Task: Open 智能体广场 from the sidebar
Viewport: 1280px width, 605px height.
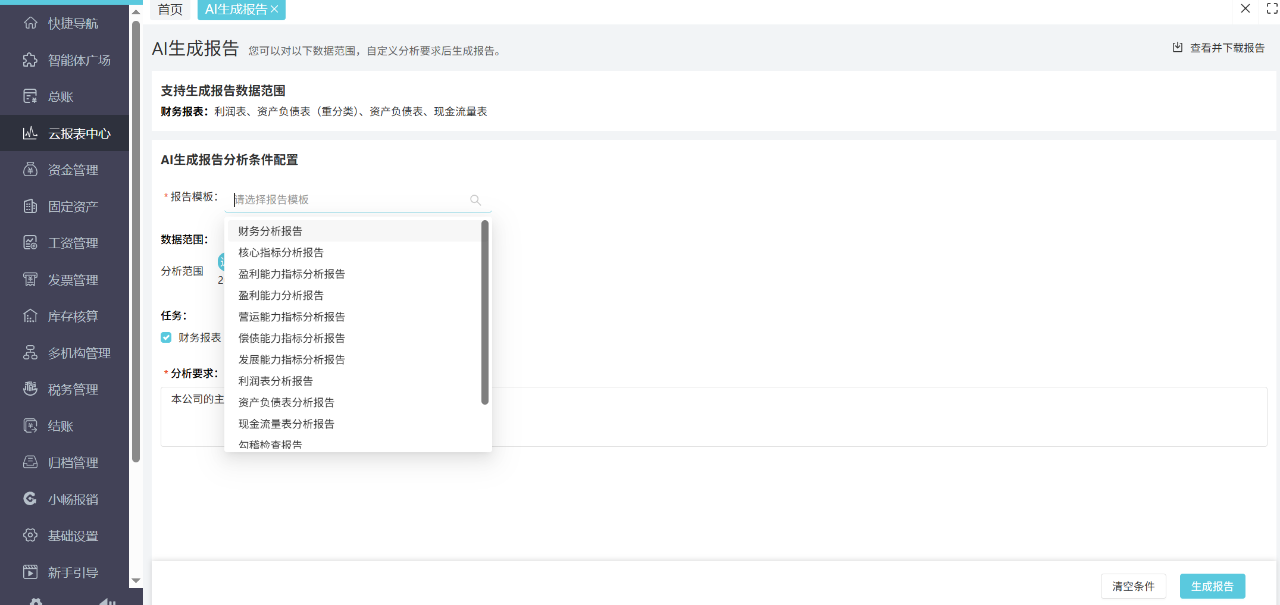Action: click(65, 59)
